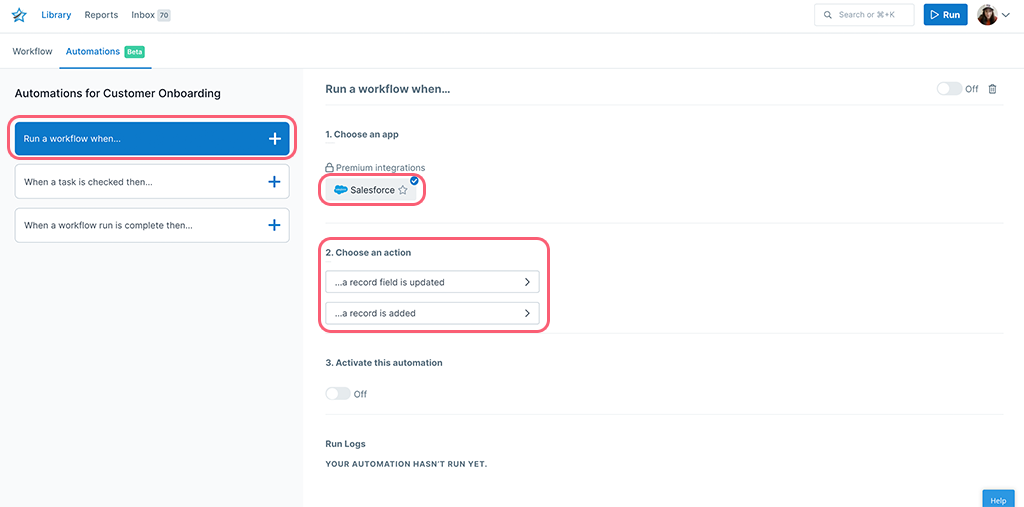Open the dropdown arrow beside the avatar
Screen dimensions: 1024x507
[x=1006, y=15]
